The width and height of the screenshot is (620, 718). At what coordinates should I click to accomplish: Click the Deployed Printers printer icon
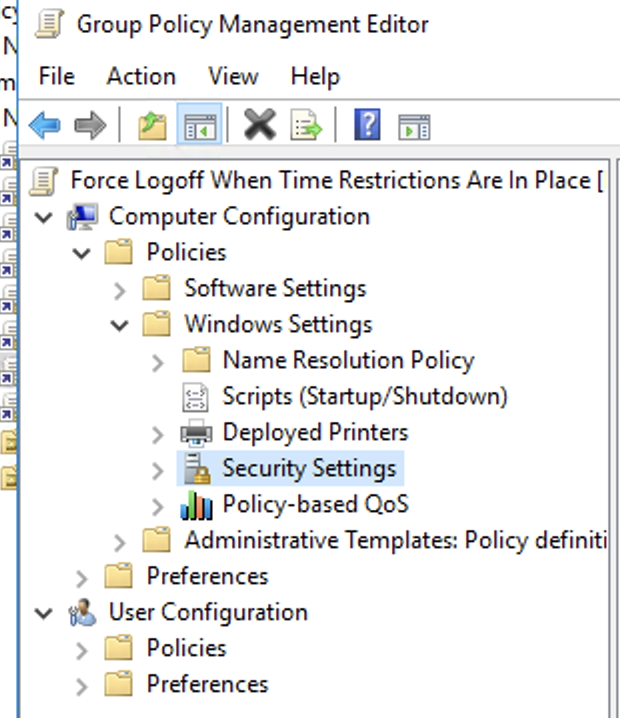(196, 433)
